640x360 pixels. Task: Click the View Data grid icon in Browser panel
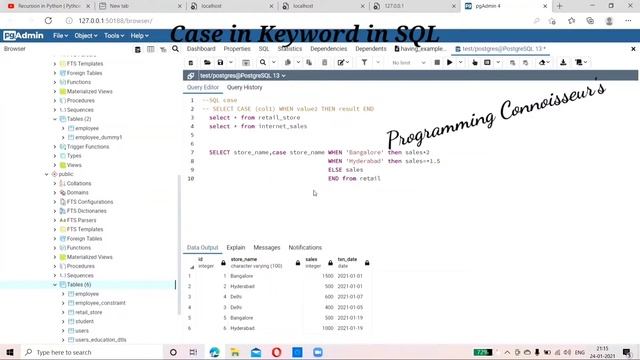click(151, 49)
